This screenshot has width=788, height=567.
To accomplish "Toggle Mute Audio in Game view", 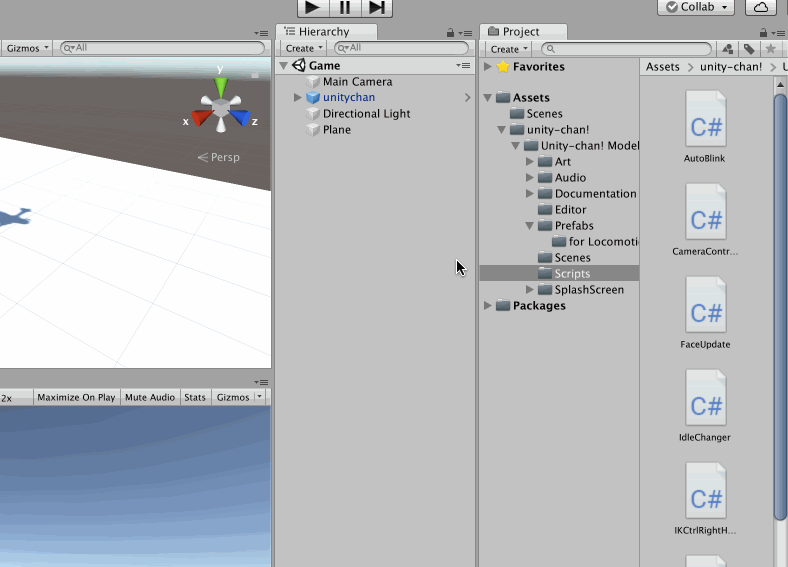I will 150,397.
